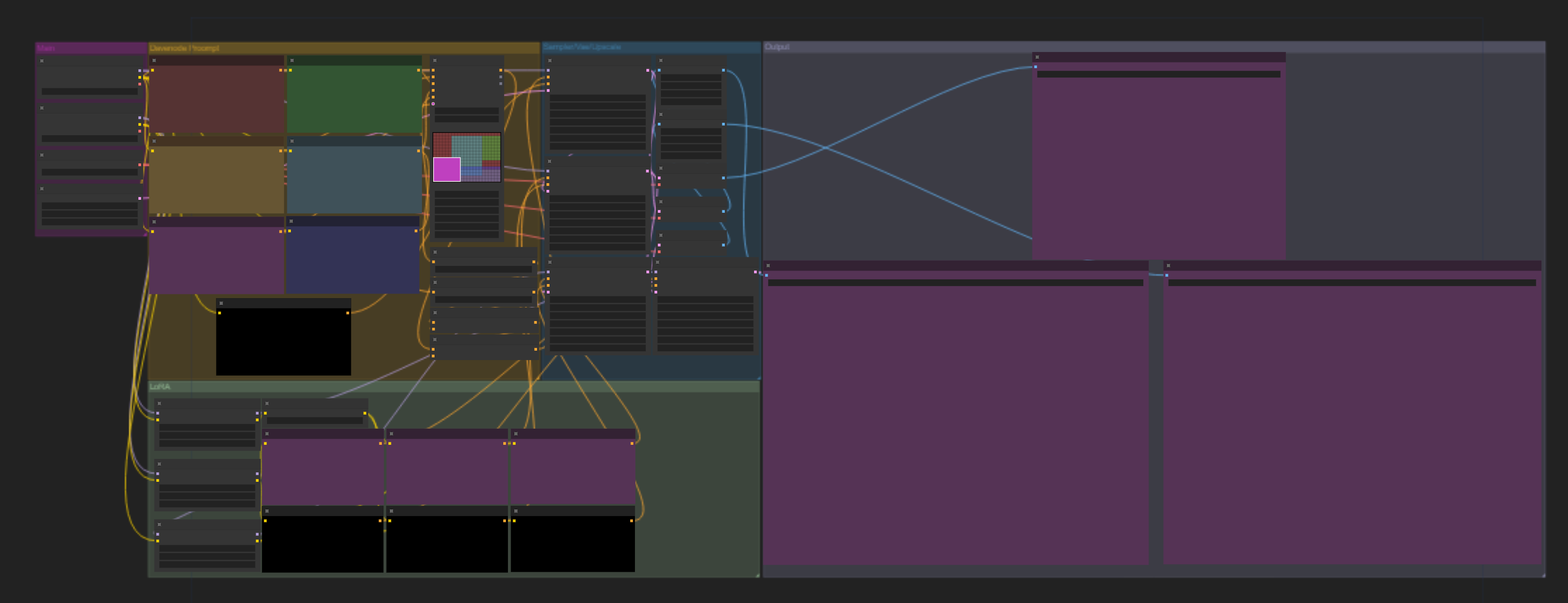Click widget bar in topmost Main group node
Viewport: 1568px width, 603px height.
(x=90, y=92)
